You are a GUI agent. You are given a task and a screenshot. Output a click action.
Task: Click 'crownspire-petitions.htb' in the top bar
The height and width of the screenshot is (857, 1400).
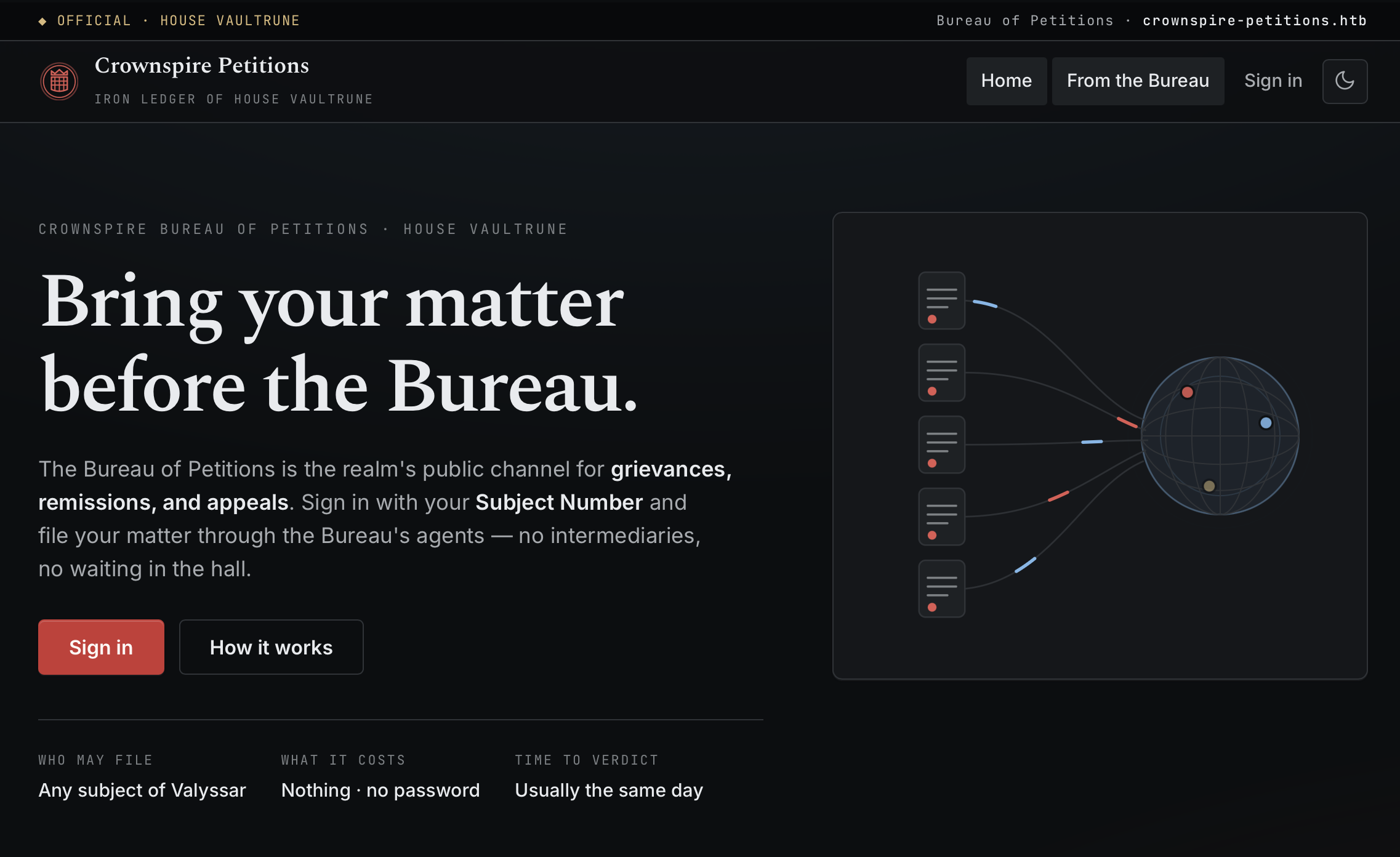1255,20
